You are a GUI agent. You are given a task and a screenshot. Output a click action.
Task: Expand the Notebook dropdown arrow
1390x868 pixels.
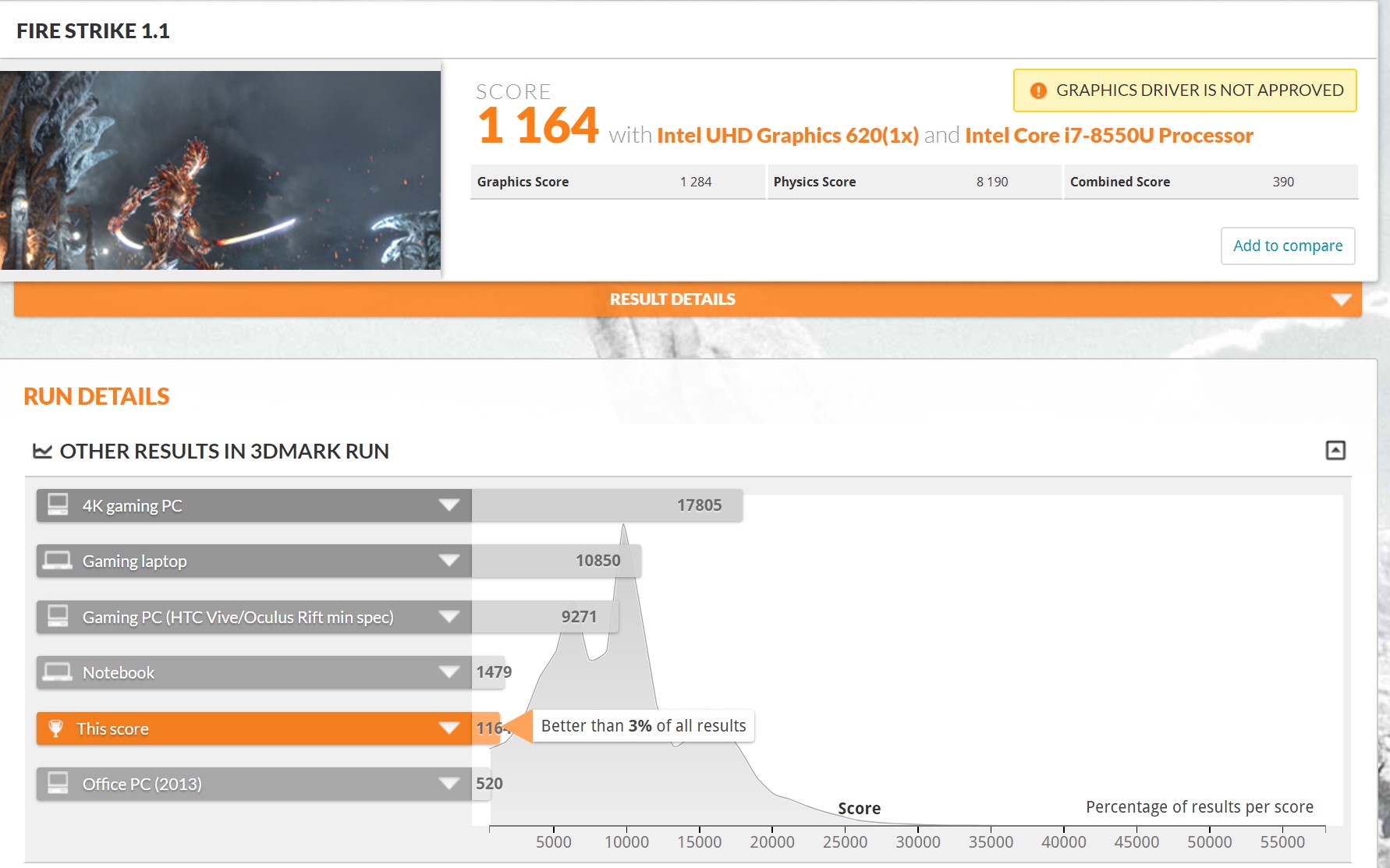449,671
